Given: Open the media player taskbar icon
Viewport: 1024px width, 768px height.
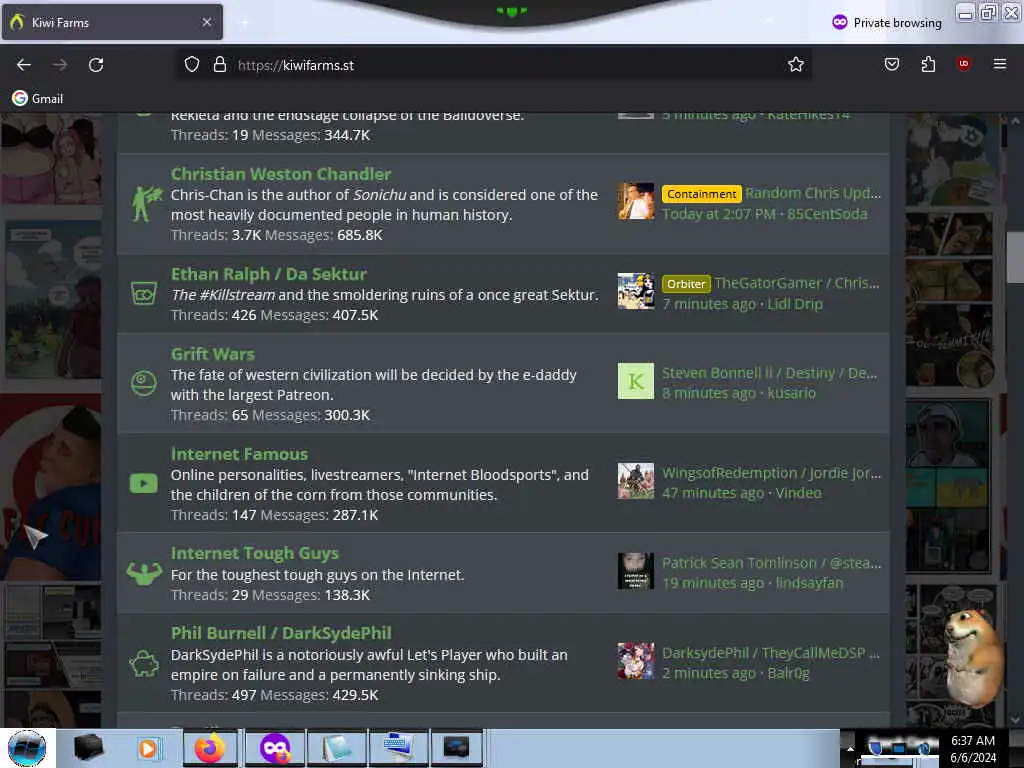Looking at the screenshot, I should click(148, 748).
